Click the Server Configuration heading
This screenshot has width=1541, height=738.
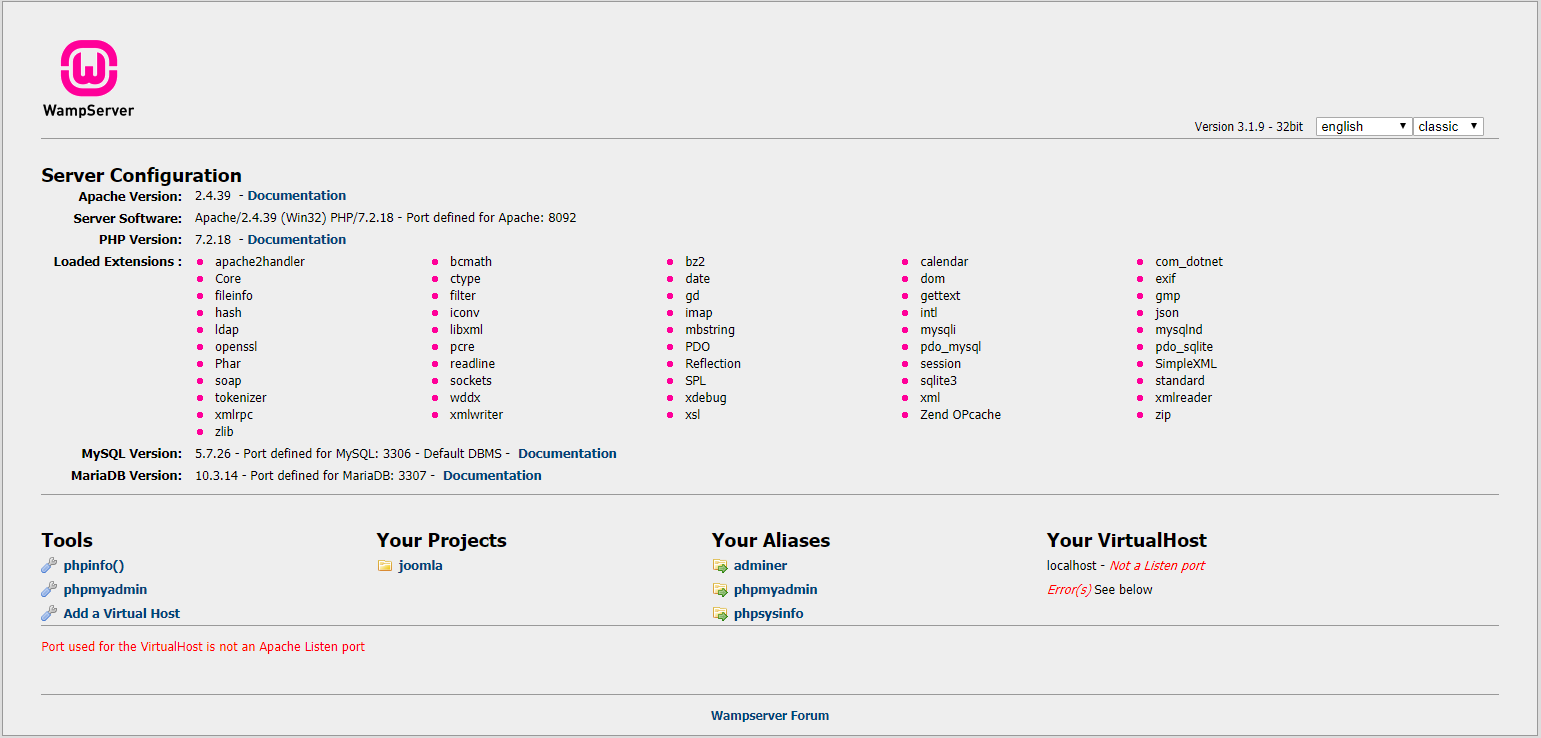coord(141,175)
